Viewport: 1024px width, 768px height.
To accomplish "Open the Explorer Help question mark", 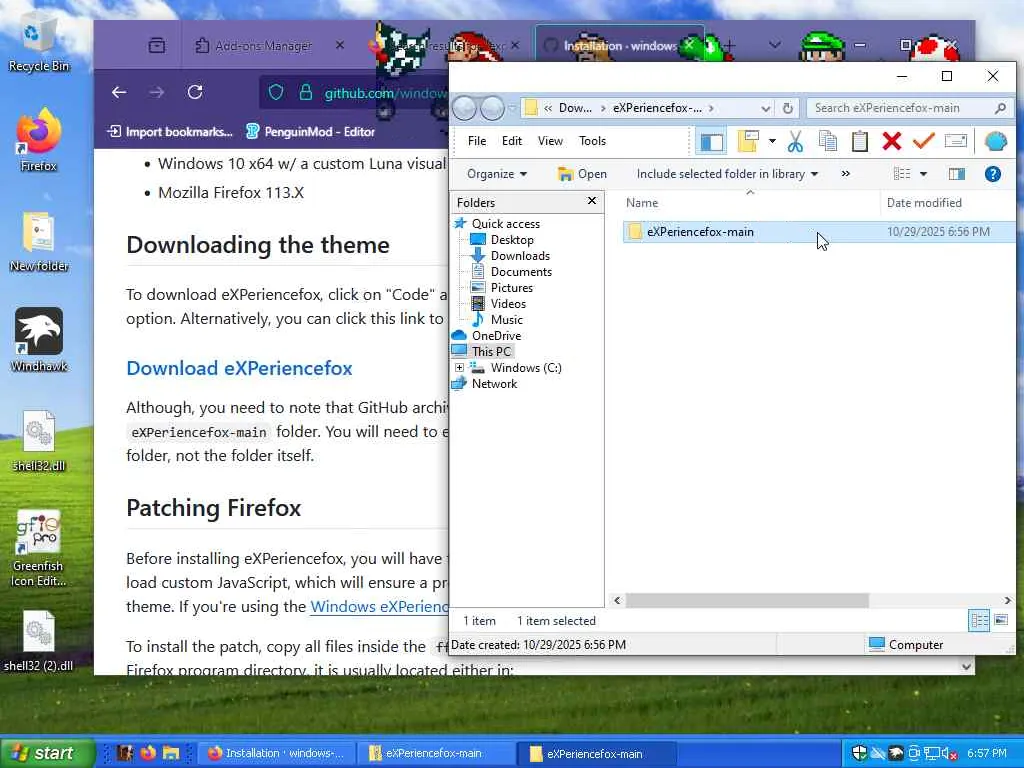I will (993, 174).
